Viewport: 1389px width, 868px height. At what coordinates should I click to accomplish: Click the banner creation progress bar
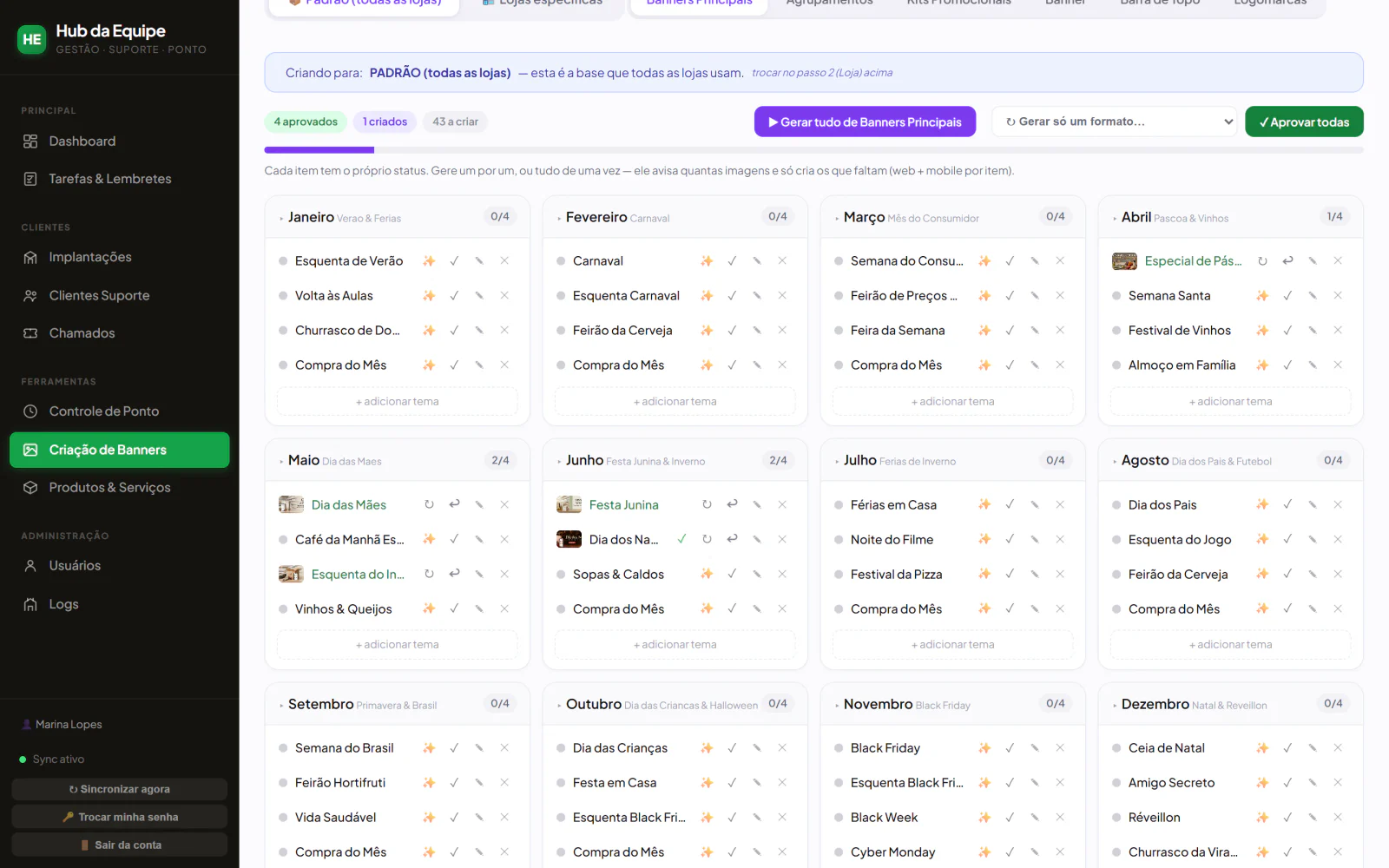click(x=813, y=150)
